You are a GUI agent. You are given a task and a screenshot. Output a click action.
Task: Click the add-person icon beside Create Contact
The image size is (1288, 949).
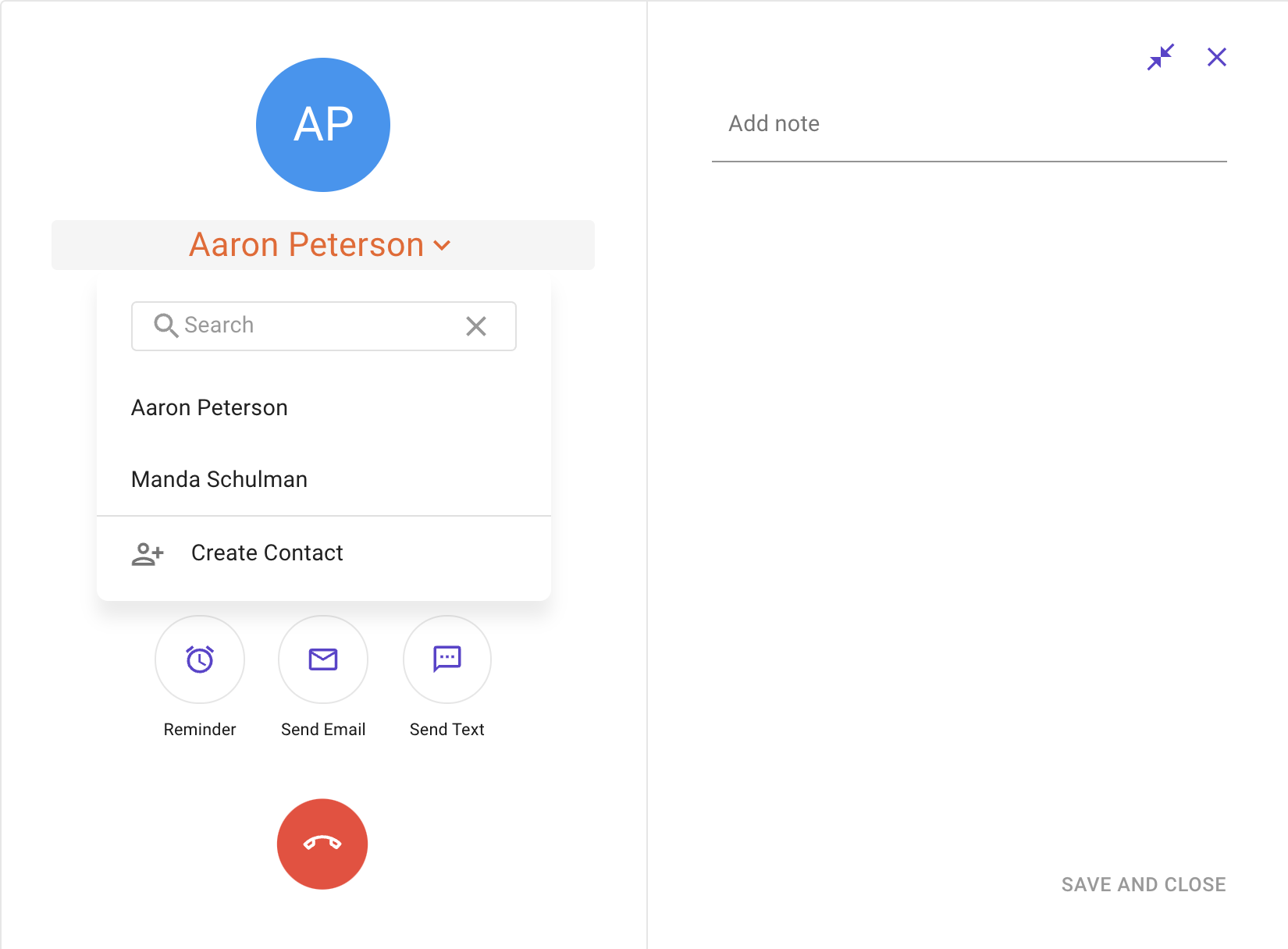tap(148, 554)
